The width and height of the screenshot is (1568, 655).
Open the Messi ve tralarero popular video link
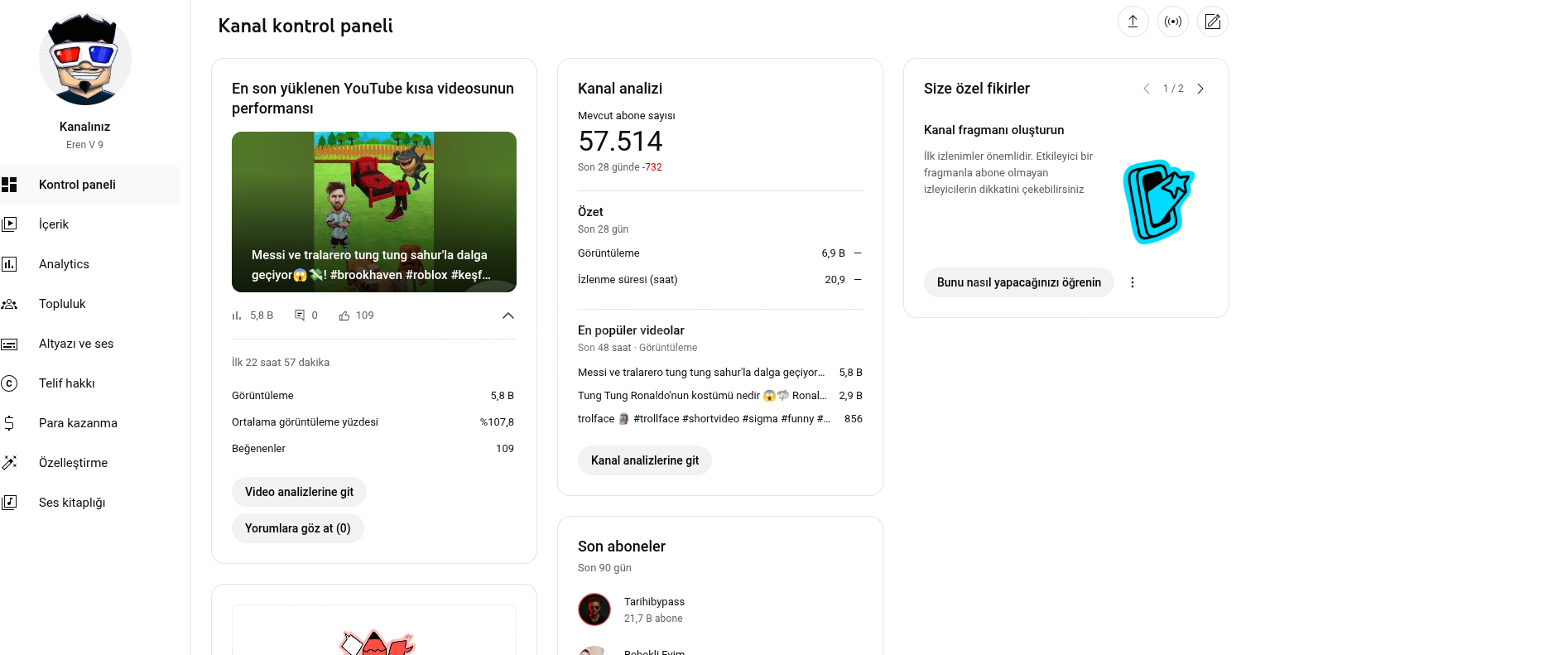[701, 373]
